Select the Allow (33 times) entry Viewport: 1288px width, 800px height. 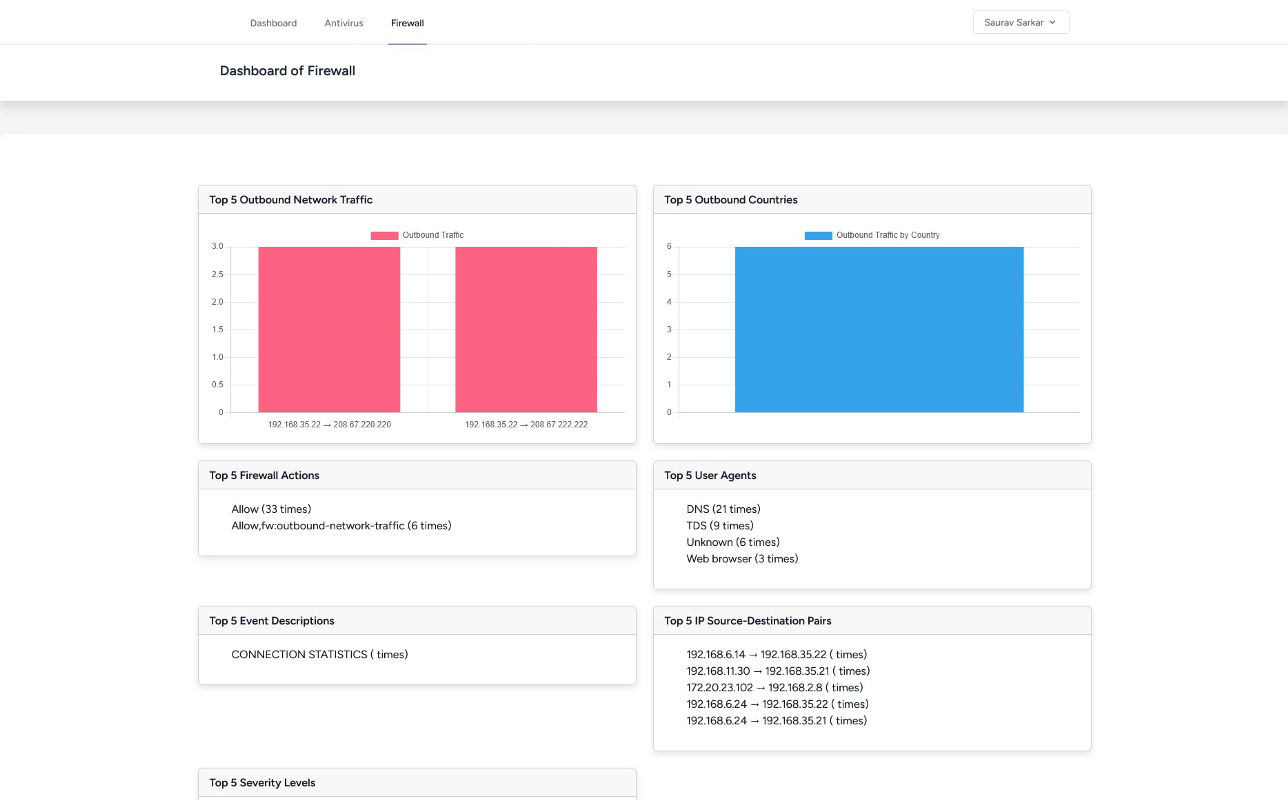(x=271, y=509)
